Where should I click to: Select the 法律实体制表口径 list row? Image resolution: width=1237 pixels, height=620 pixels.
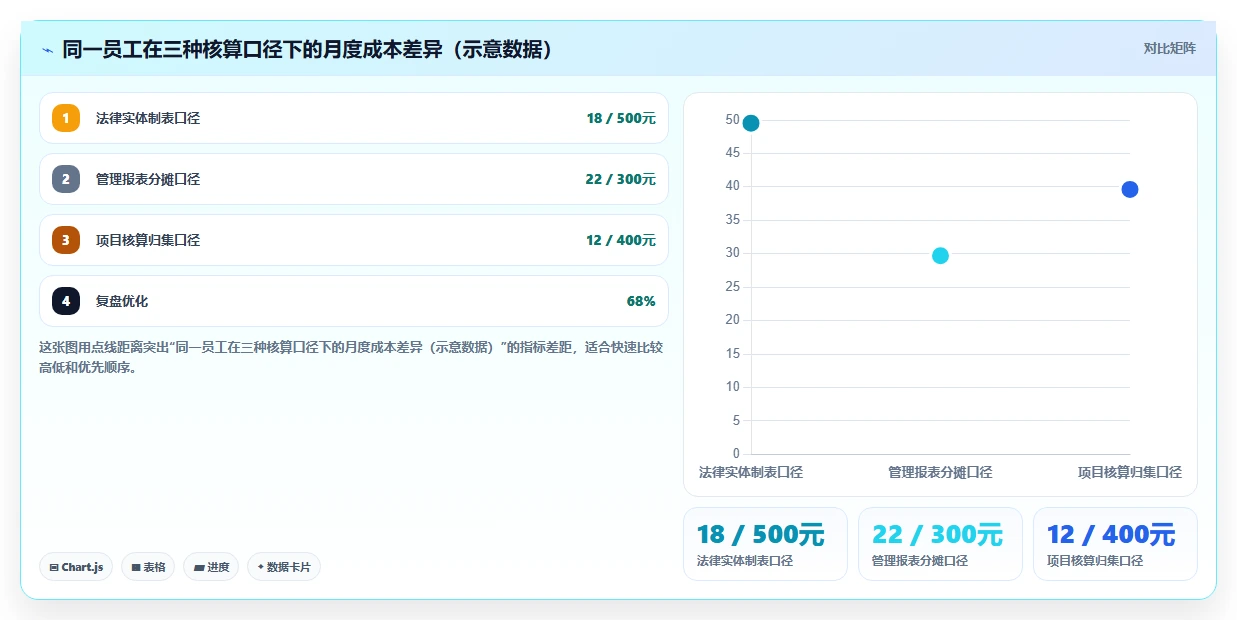click(354, 118)
